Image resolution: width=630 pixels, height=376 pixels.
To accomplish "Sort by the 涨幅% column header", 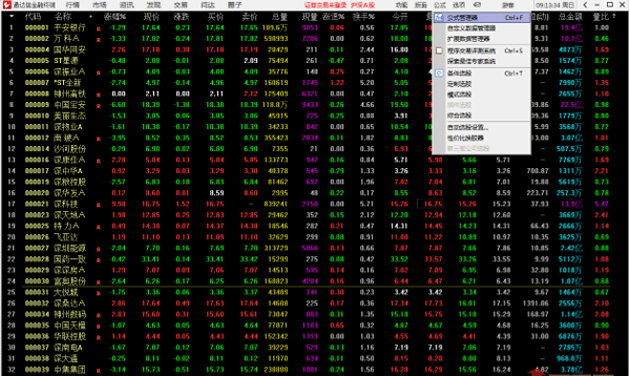I will (115, 17).
